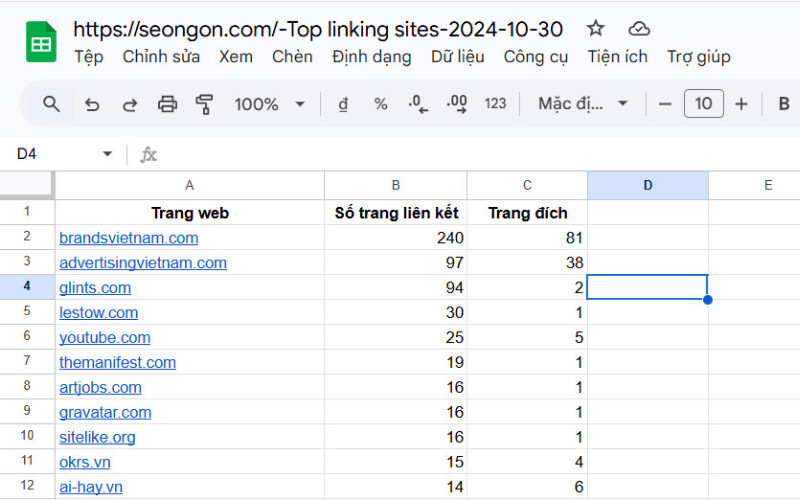800x500 pixels.
Task: Select column D header
Action: [648, 185]
